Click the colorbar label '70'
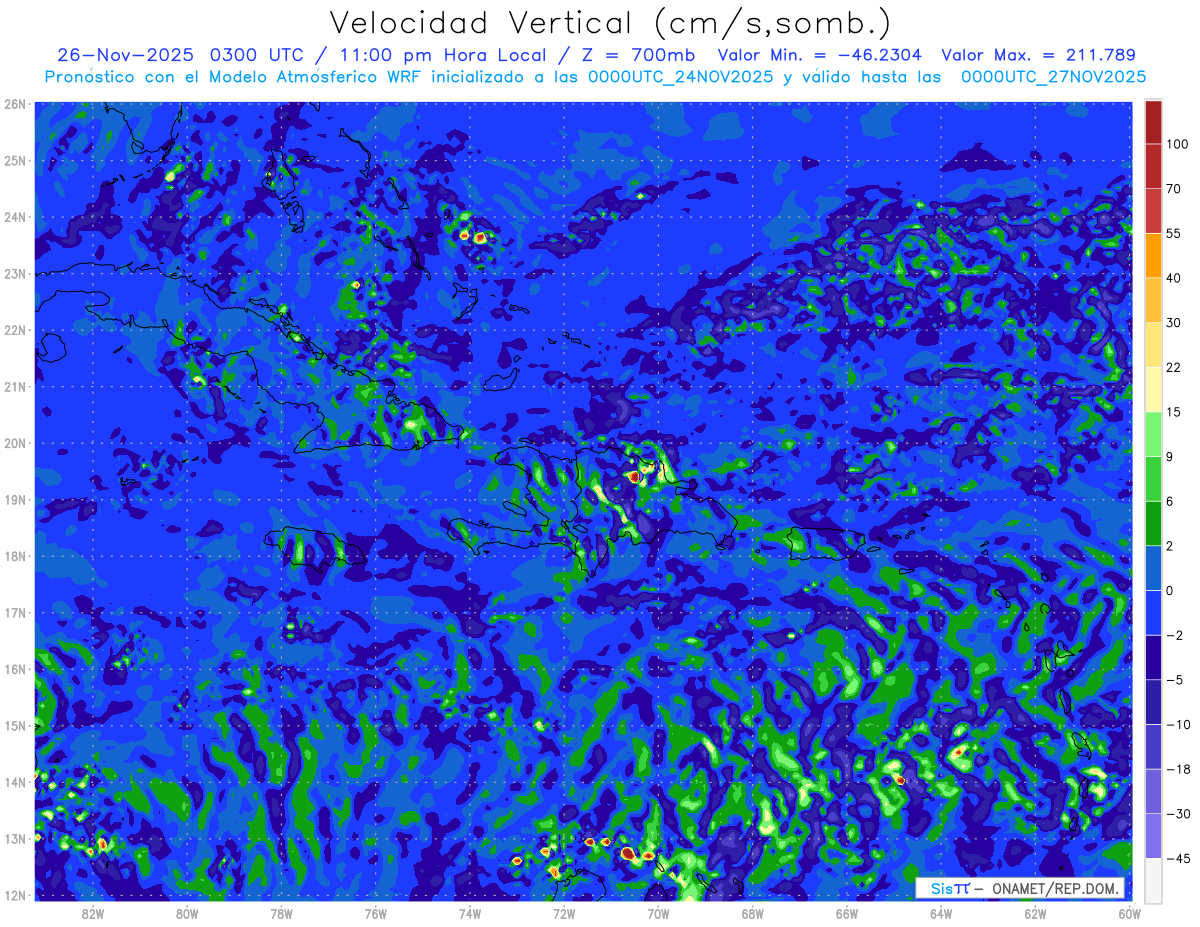1200x927 pixels. (1174, 188)
